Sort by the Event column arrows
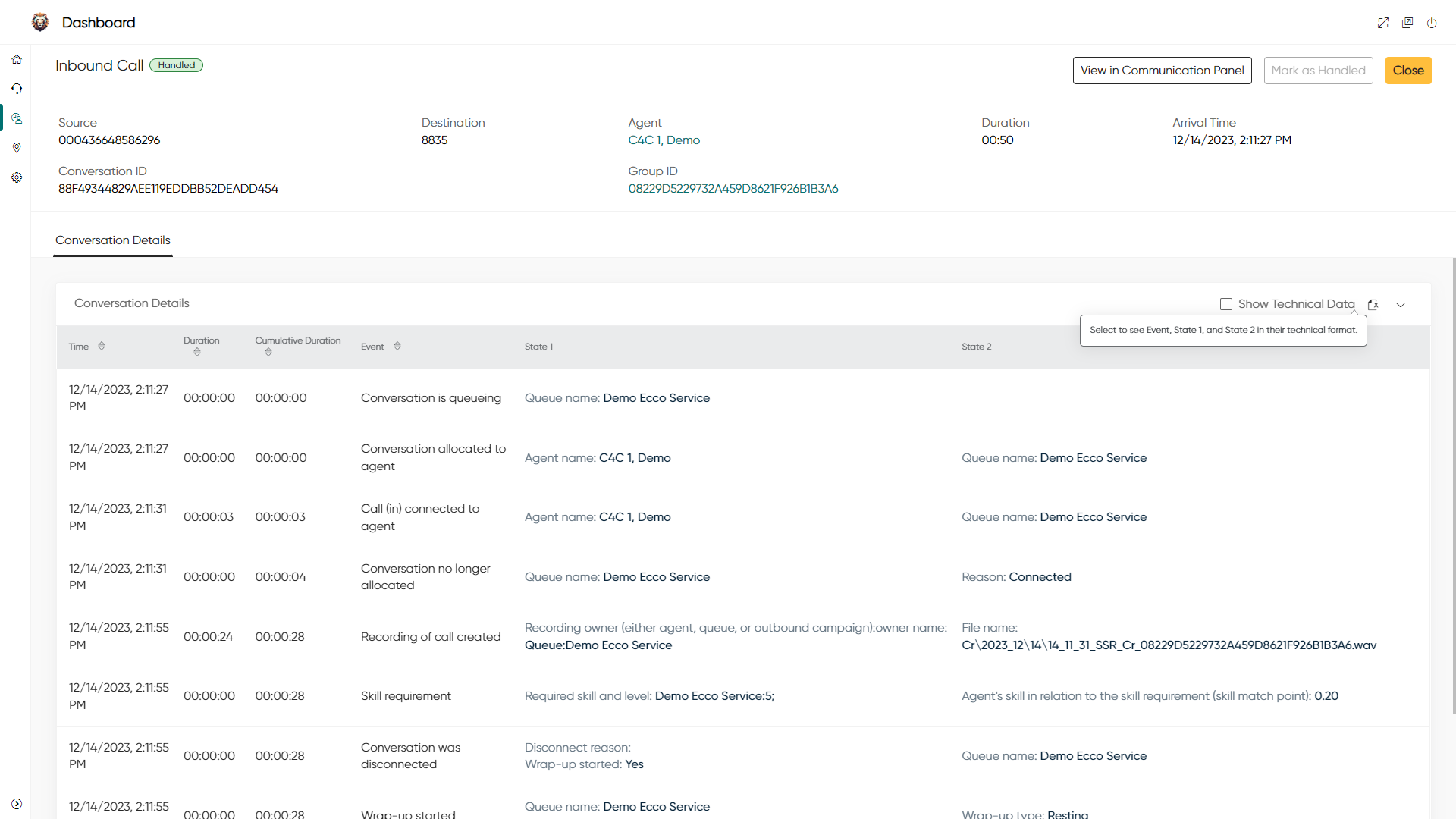Image resolution: width=1456 pixels, height=819 pixels. click(x=397, y=346)
